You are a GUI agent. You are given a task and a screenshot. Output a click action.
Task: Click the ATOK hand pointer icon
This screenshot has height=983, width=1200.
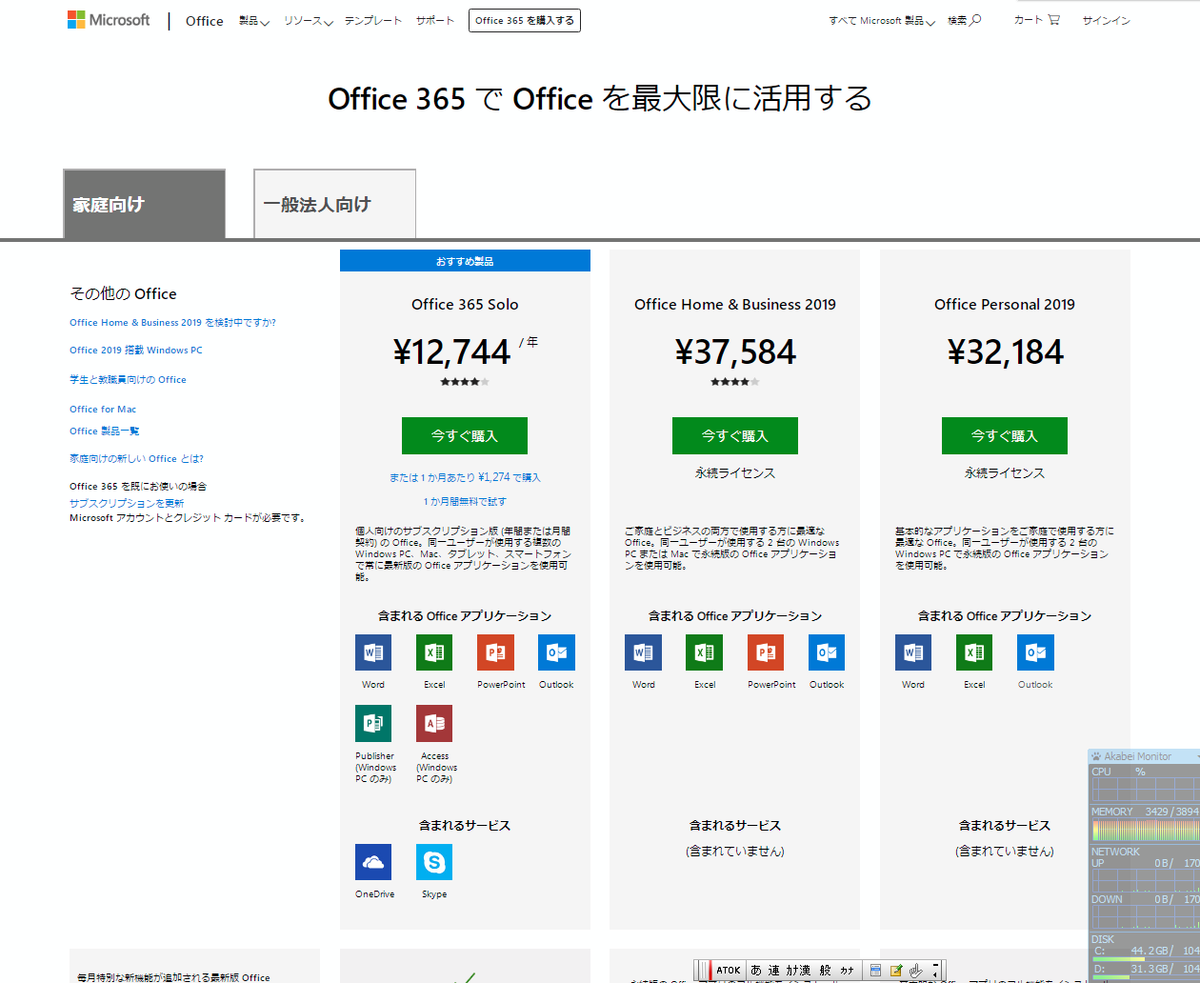pos(916,970)
